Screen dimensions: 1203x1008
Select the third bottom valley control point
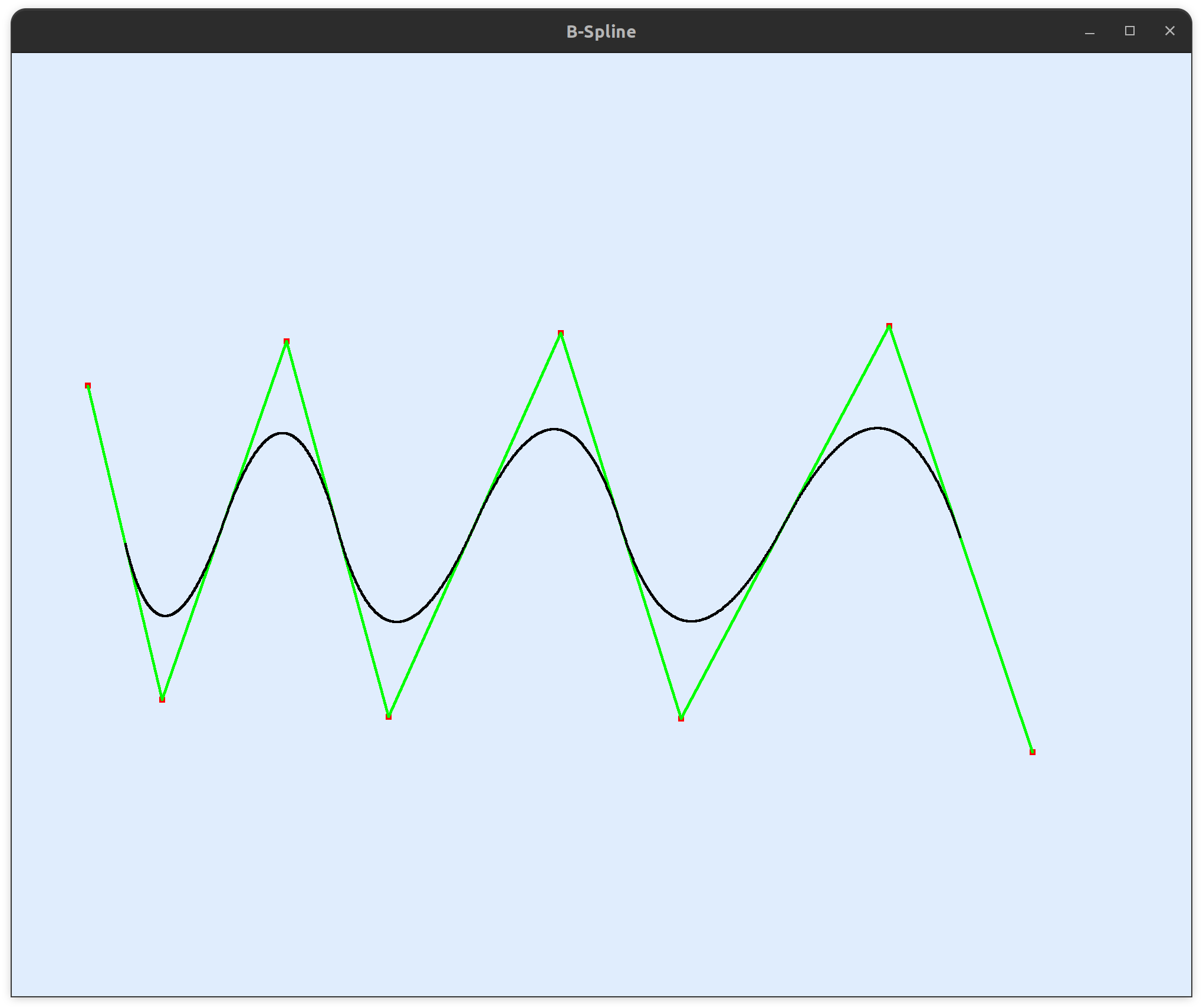click(x=681, y=718)
